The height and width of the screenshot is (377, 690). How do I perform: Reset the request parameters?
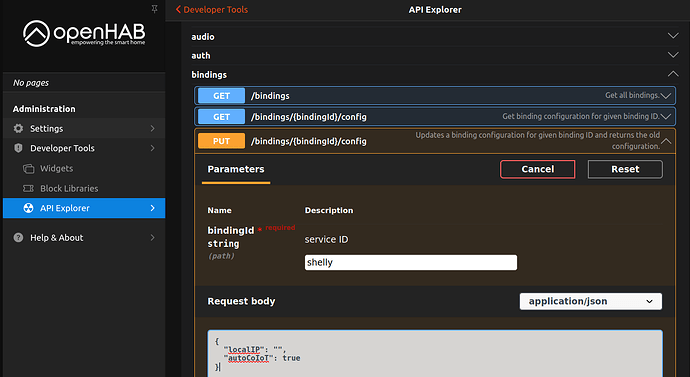point(625,169)
